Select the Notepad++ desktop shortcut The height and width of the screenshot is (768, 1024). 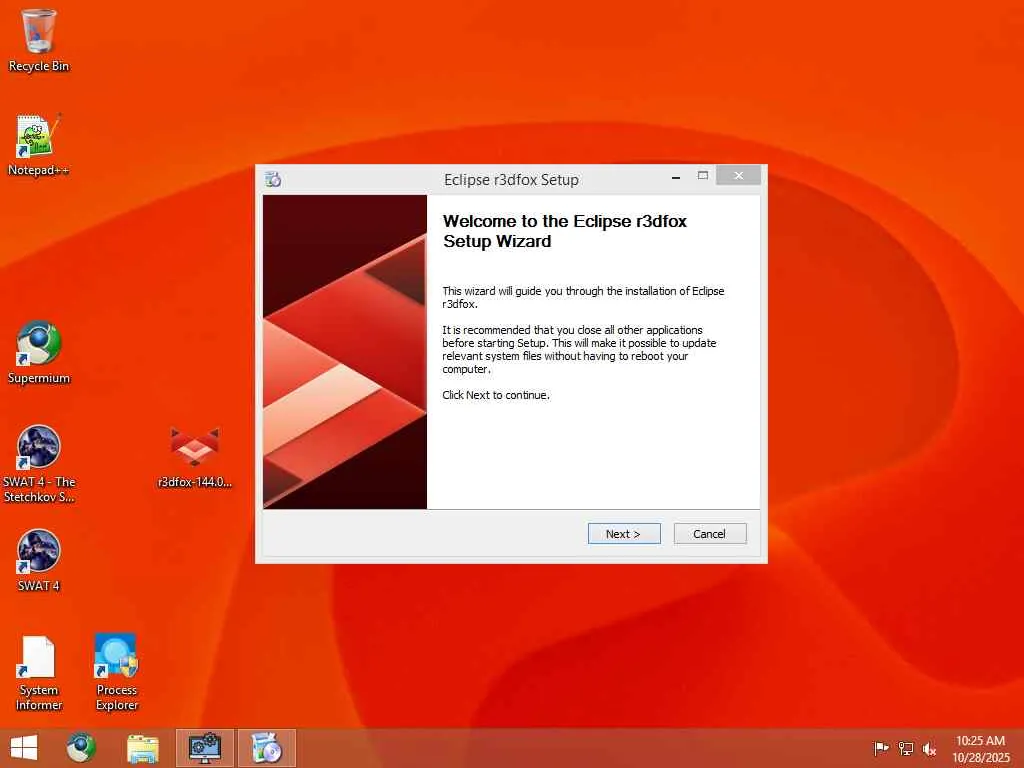pos(39,145)
